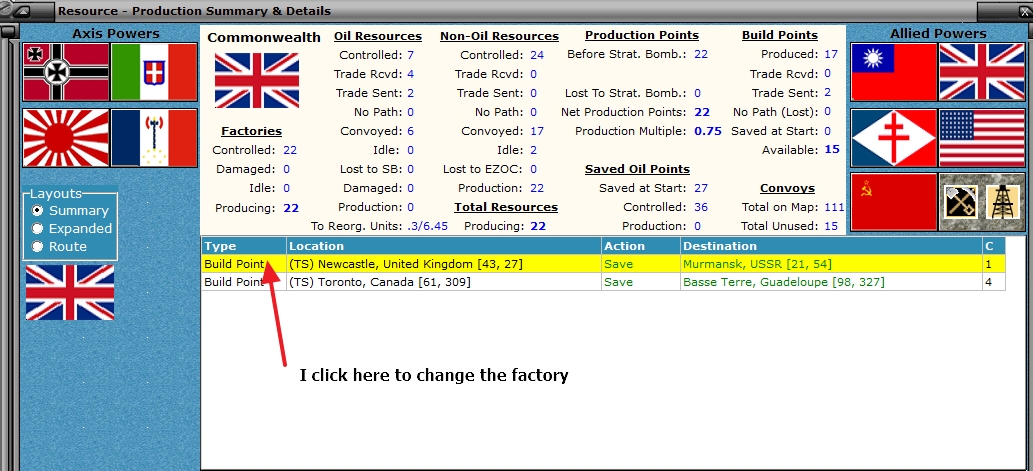Click the Oil Resources Controlled value 7
Screen dimensions: 1033x471
[410, 55]
